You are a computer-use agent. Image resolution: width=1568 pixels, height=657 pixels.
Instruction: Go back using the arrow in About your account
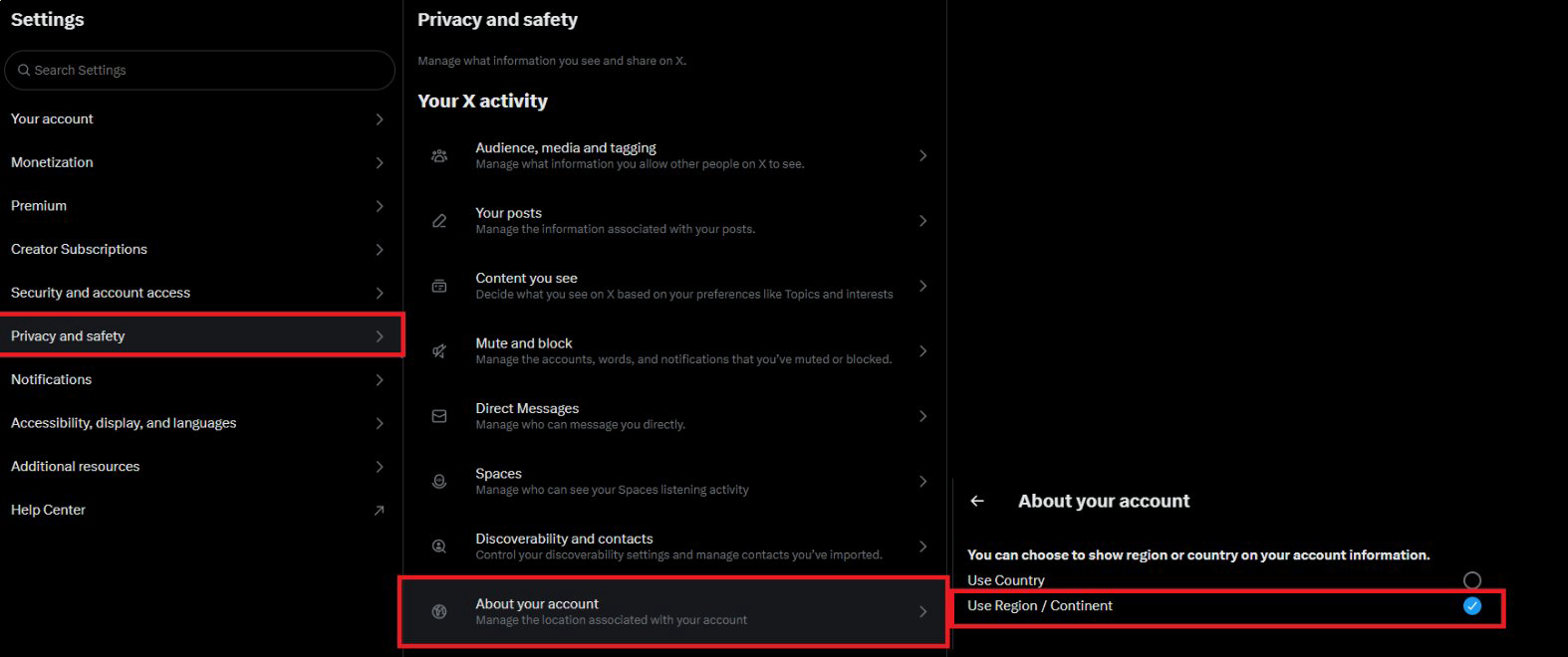[977, 502]
